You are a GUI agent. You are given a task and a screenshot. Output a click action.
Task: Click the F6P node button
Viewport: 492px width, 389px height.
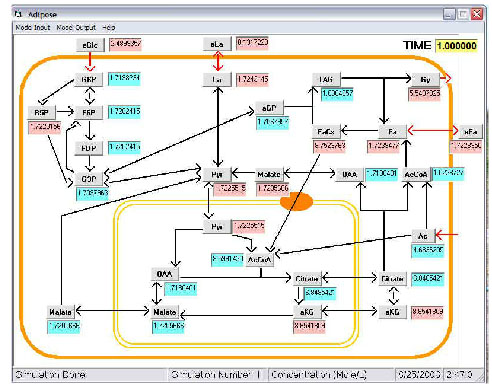click(x=88, y=112)
